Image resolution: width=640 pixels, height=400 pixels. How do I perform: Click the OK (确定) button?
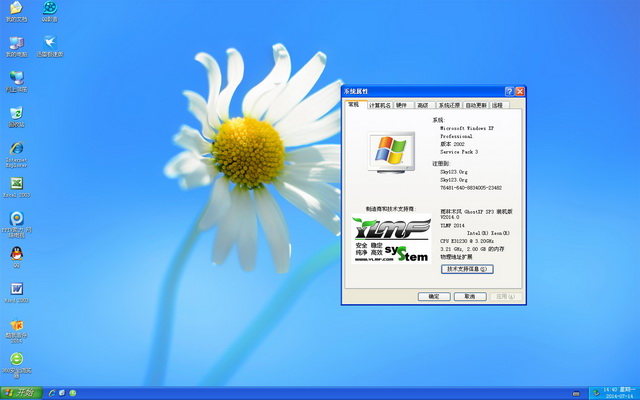(434, 296)
